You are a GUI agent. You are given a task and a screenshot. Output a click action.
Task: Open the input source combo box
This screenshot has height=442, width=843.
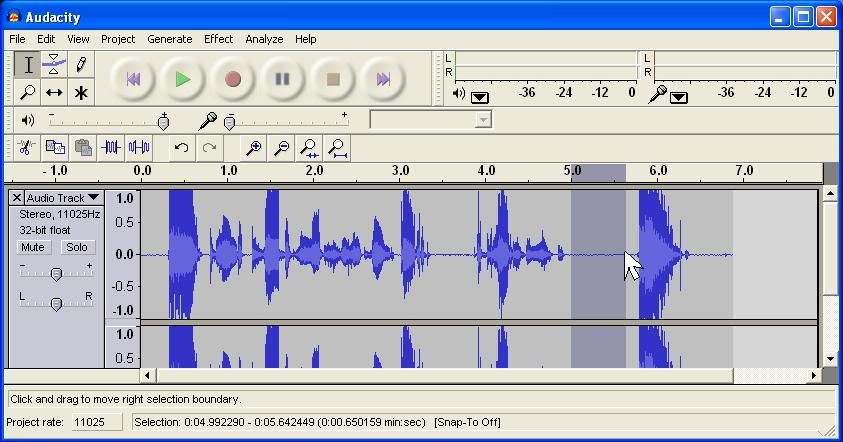point(431,119)
